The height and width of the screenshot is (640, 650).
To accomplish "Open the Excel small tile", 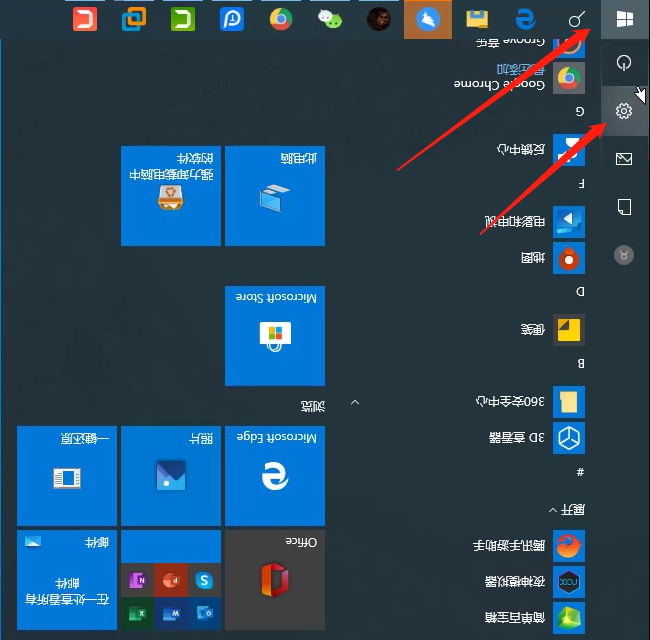I will 137,613.
